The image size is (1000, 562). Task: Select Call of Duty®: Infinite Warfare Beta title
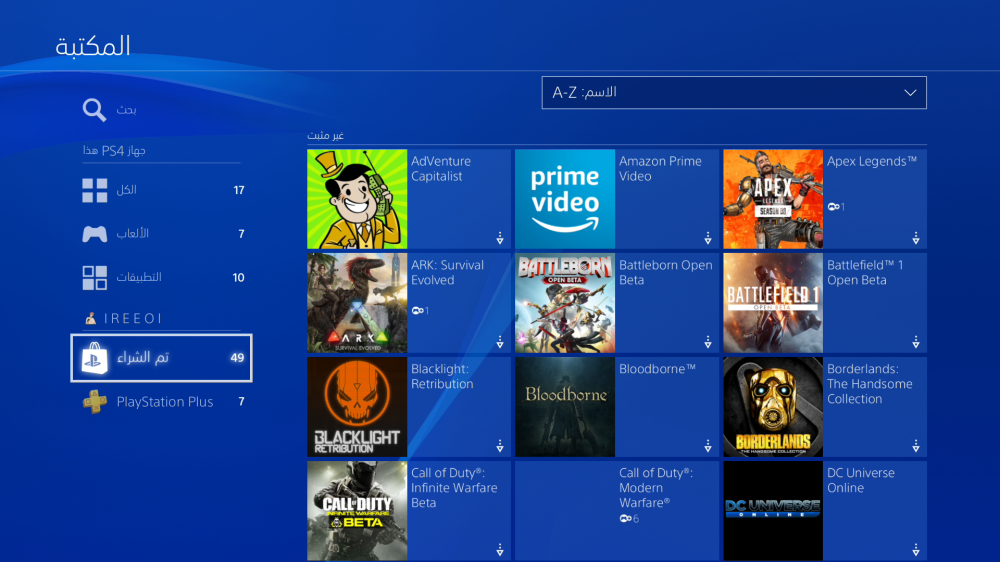pyautogui.click(x=454, y=488)
